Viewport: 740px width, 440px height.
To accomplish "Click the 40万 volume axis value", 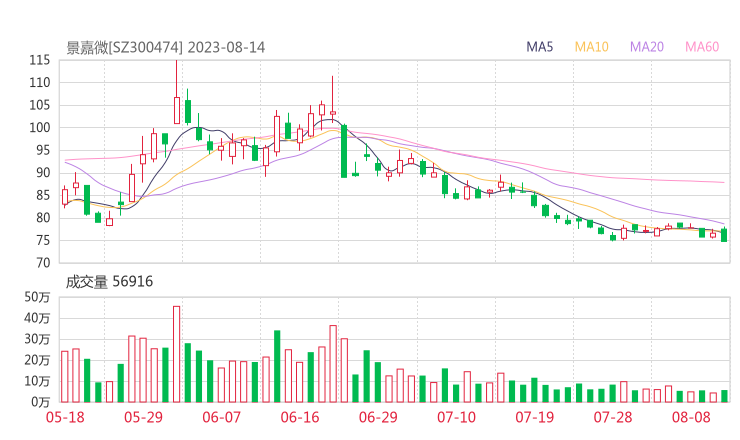I will 37,318.
